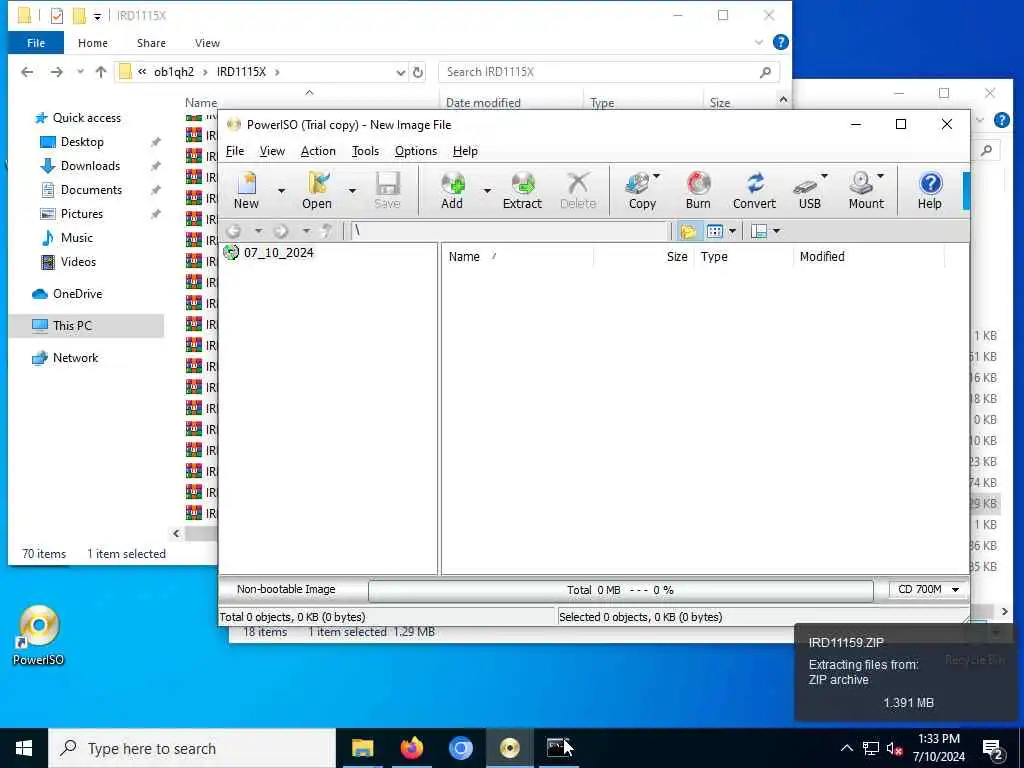This screenshot has width=1024, height=768.
Task: Click the Explorer help question-mark icon
Action: pos(780,42)
